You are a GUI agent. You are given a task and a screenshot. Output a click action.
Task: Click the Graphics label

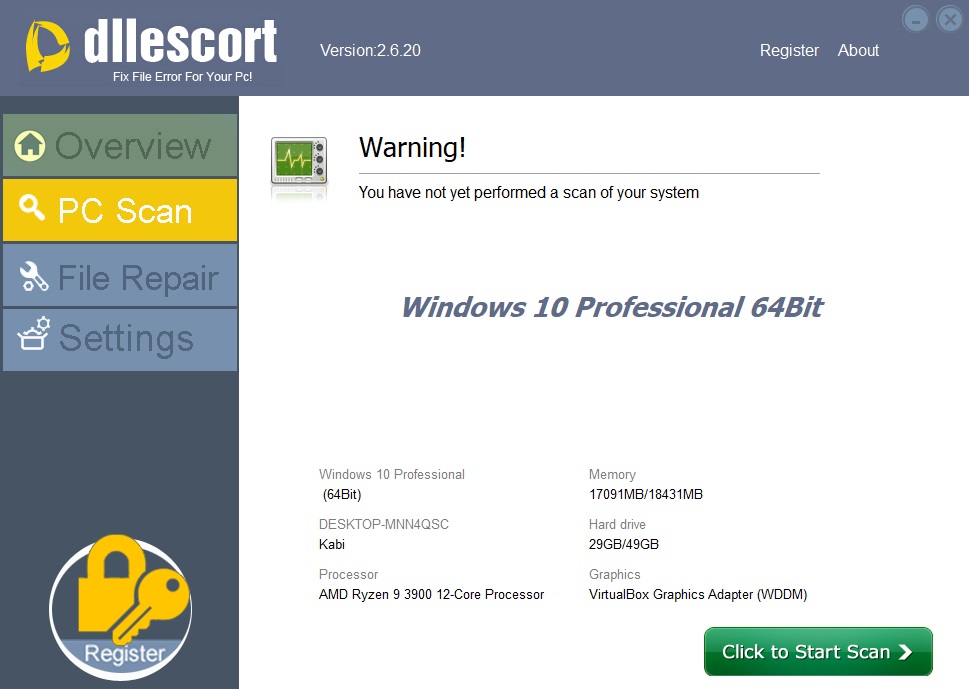[615, 575]
